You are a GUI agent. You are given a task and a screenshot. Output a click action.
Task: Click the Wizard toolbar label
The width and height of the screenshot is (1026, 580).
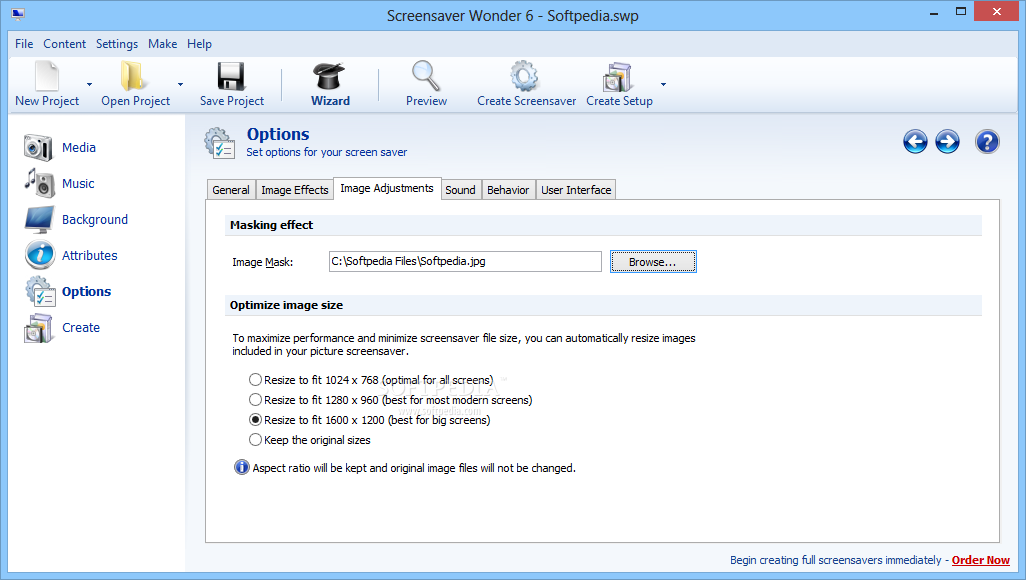pos(330,101)
